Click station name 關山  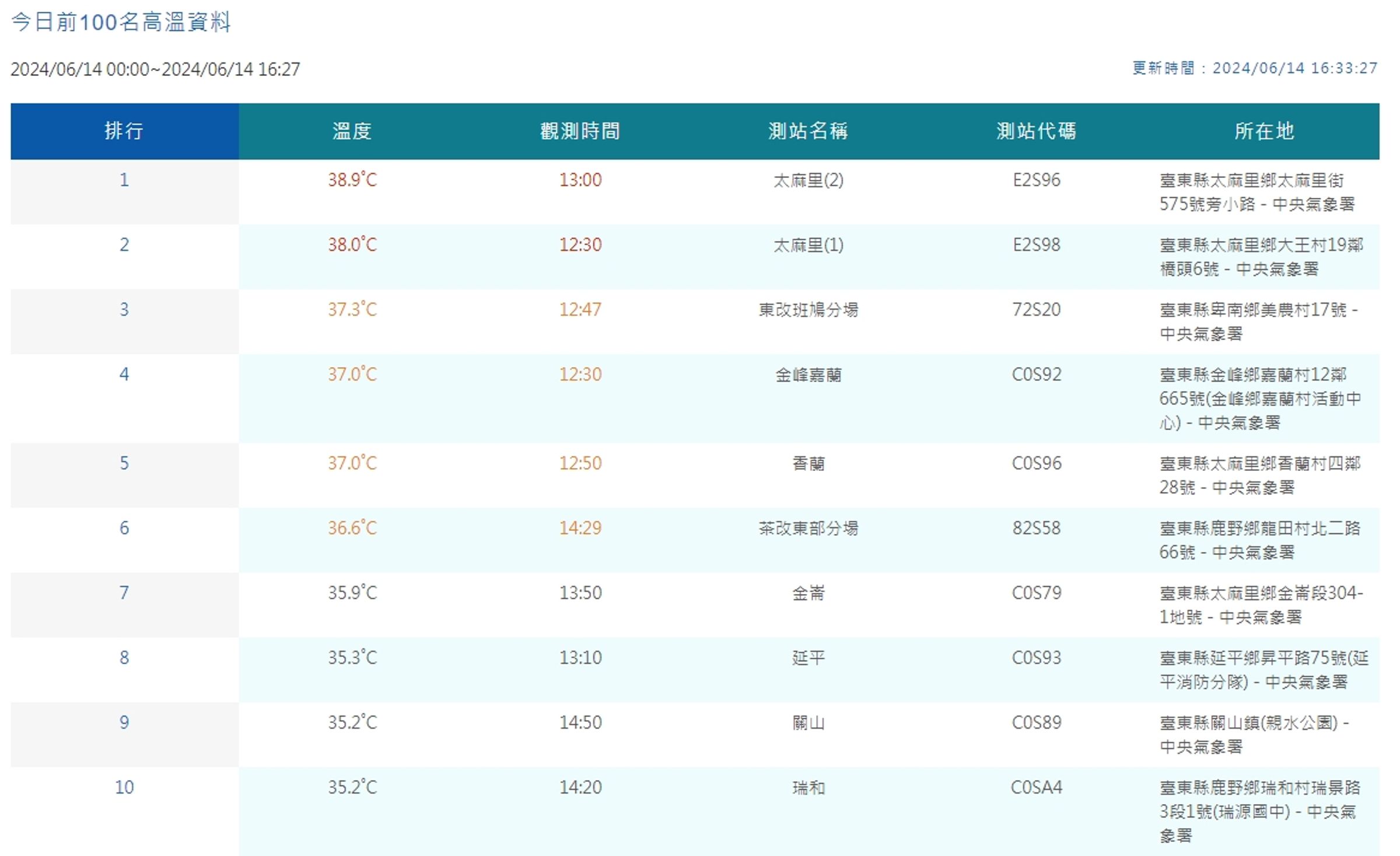[808, 723]
